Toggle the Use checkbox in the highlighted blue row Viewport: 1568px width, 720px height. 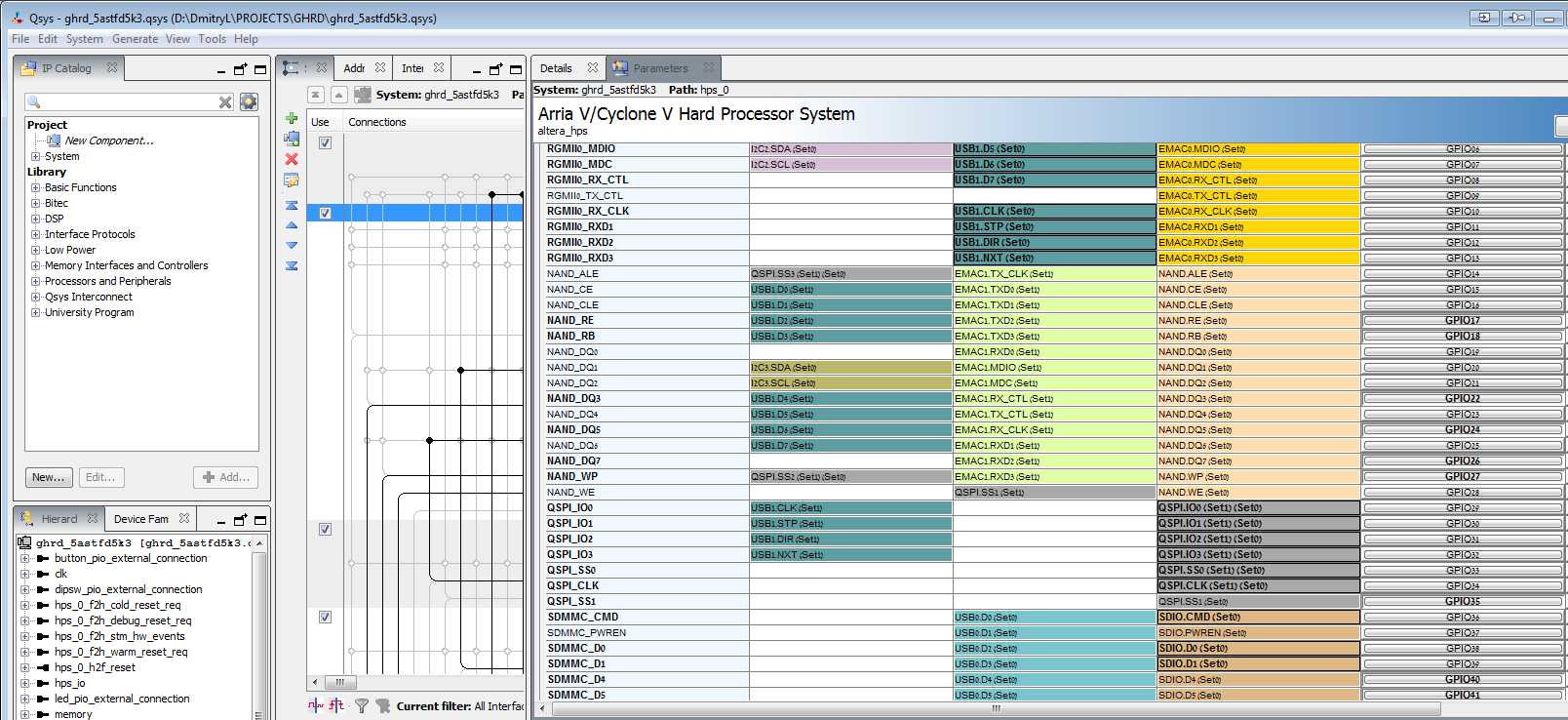pos(325,213)
